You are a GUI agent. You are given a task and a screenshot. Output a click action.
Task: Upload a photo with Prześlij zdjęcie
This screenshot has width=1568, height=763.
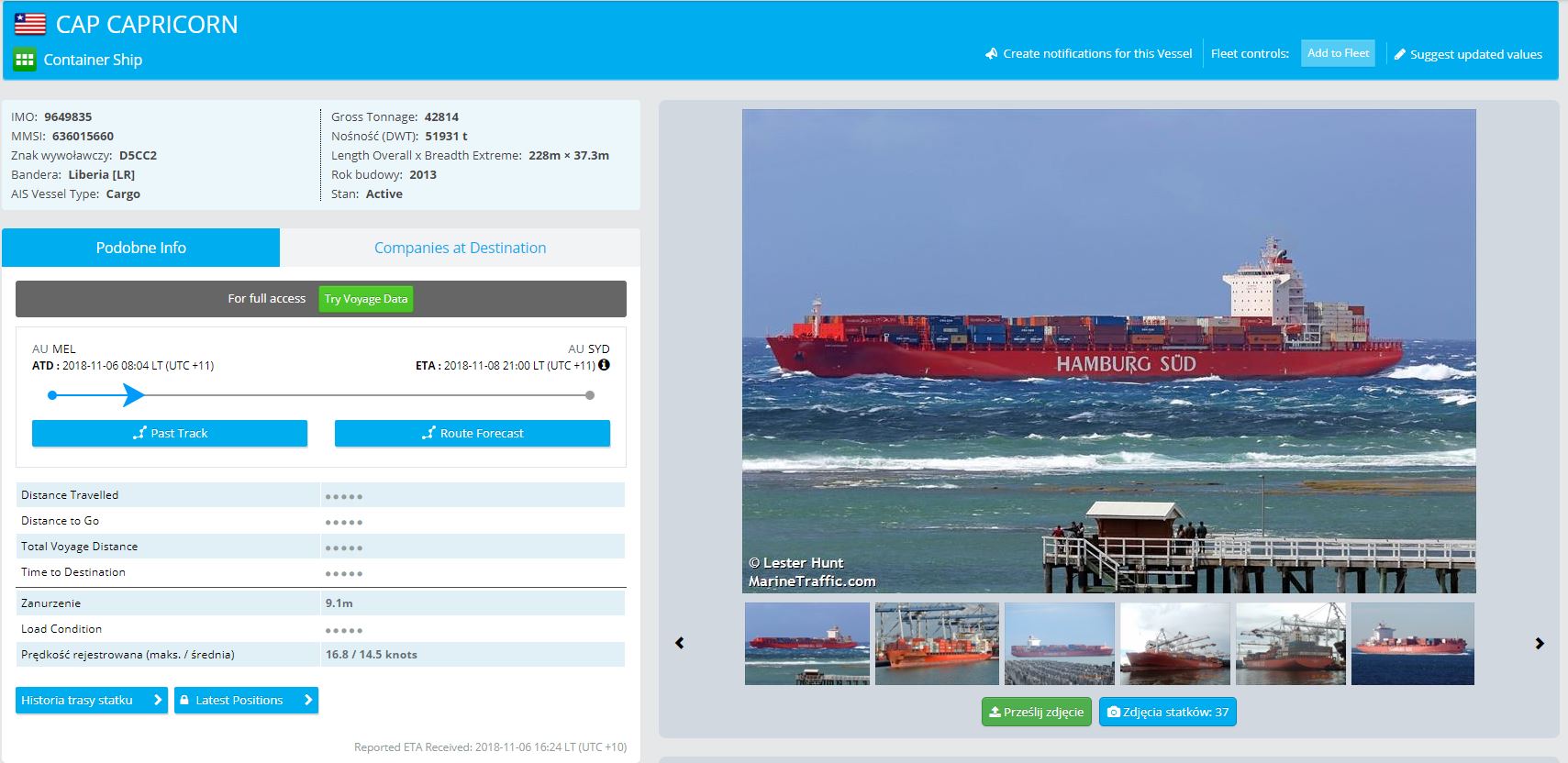(1037, 712)
